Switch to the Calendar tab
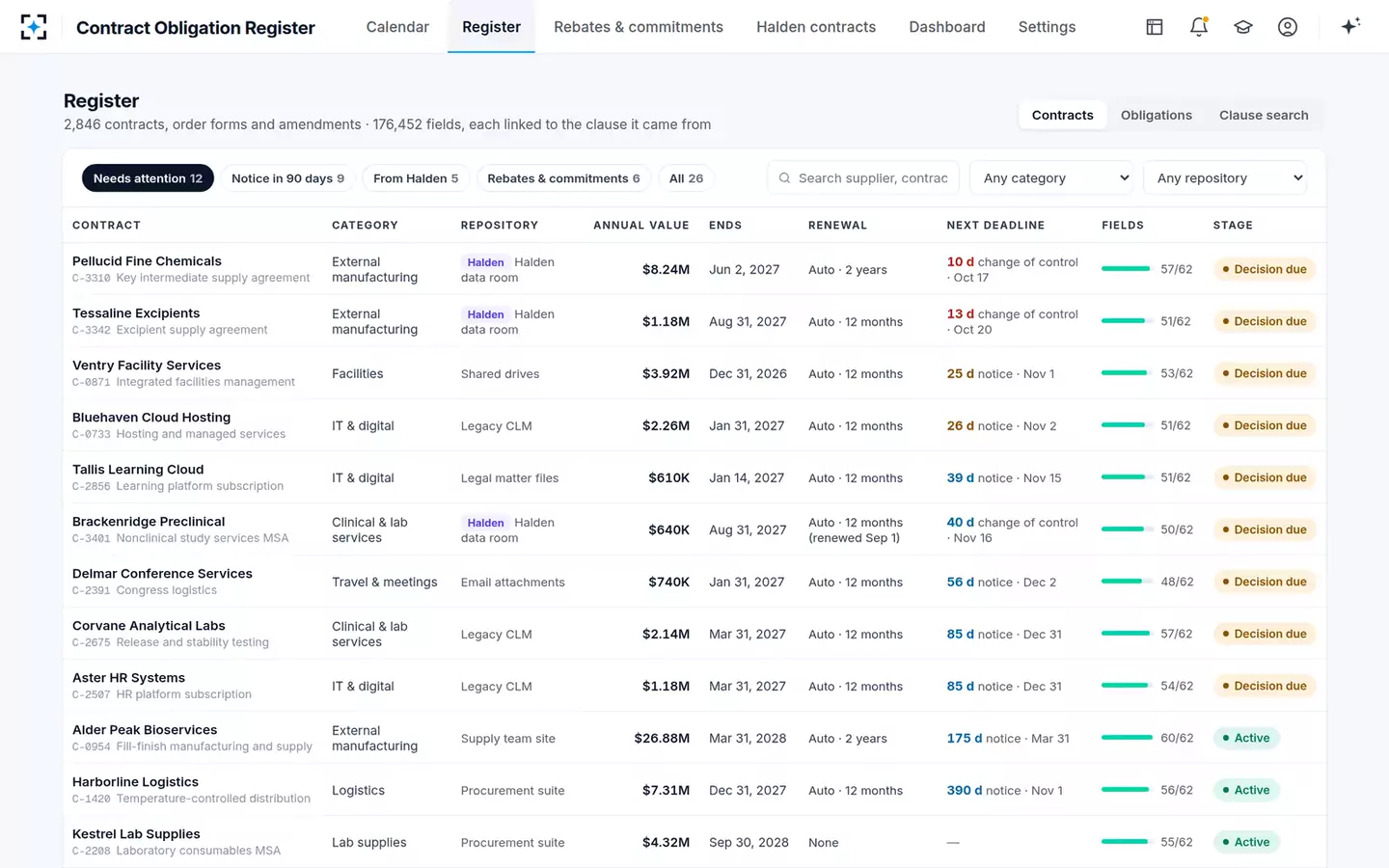This screenshot has width=1389, height=868. pos(397,27)
